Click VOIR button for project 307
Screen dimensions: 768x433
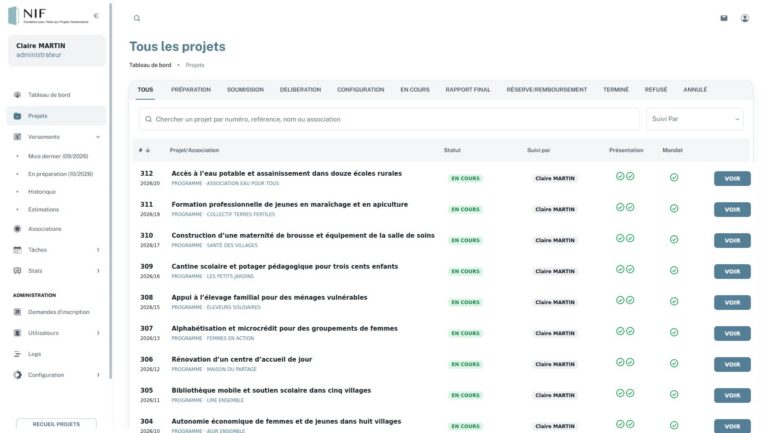click(732, 333)
